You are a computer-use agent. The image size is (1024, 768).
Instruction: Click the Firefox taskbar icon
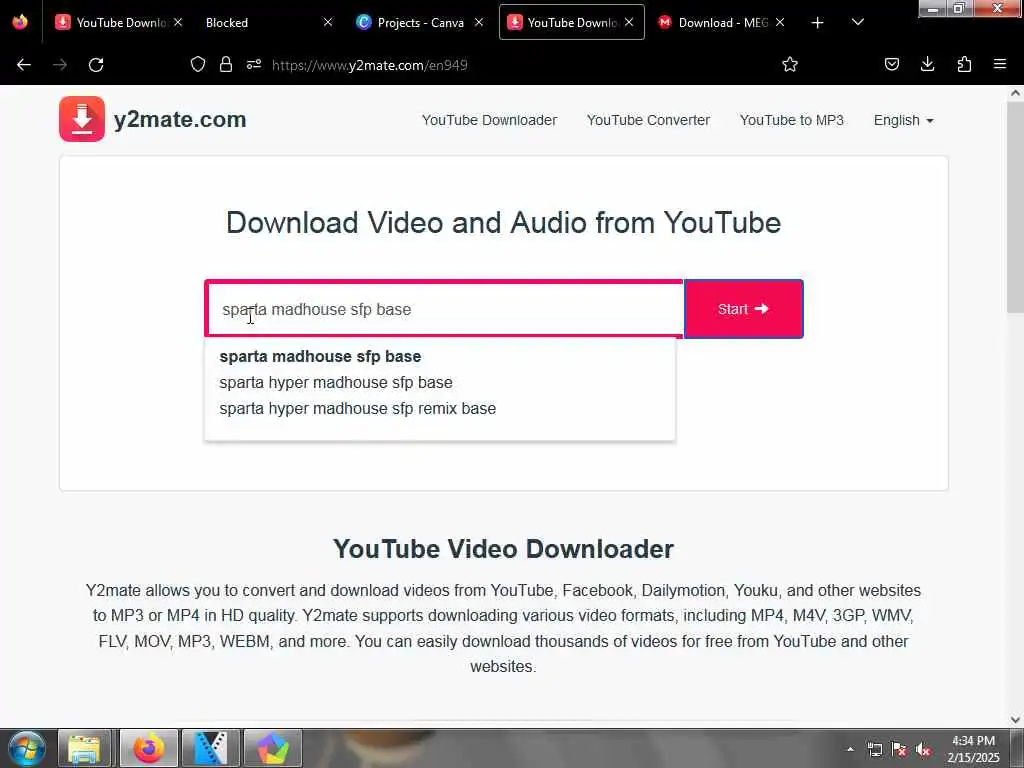tap(149, 748)
